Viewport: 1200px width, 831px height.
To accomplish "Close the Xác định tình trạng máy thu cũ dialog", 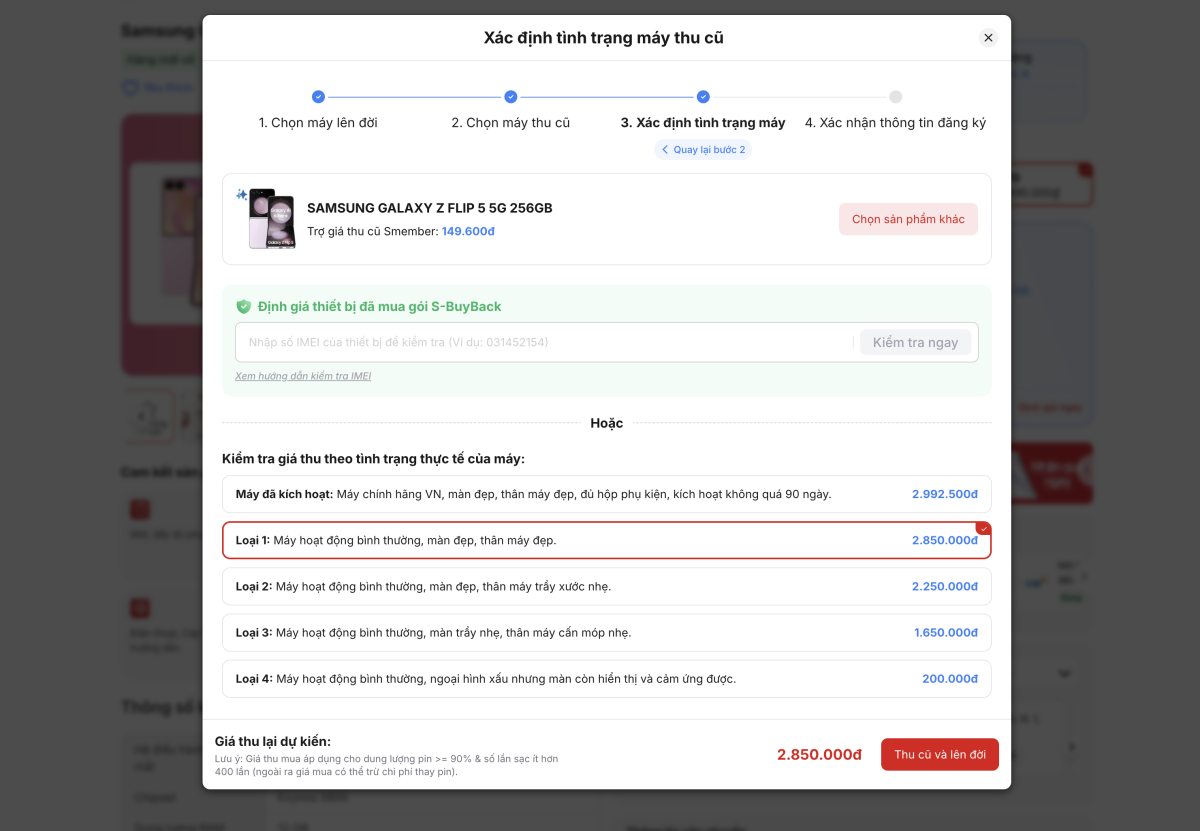I will click(x=988, y=38).
